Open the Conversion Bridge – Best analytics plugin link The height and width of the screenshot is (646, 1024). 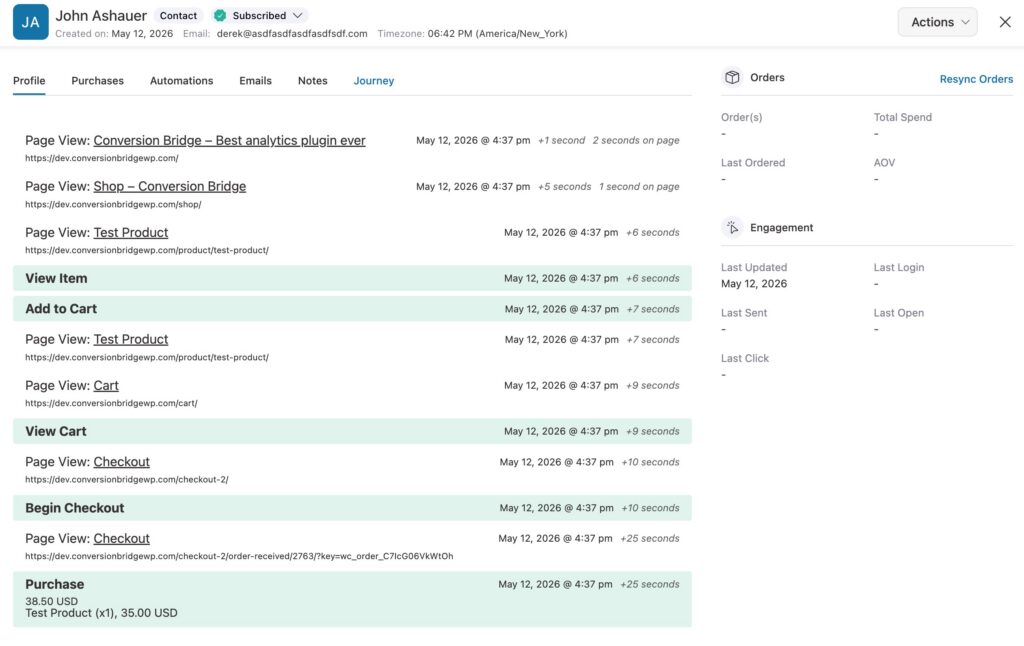229,140
